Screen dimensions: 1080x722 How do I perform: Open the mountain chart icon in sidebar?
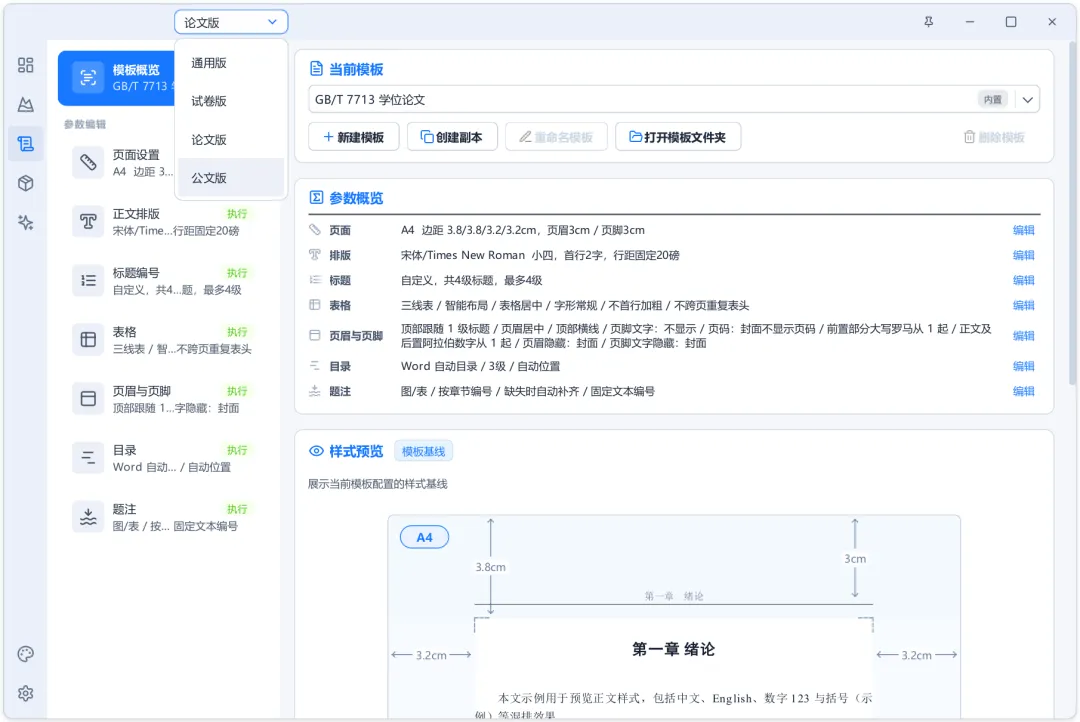(x=25, y=104)
